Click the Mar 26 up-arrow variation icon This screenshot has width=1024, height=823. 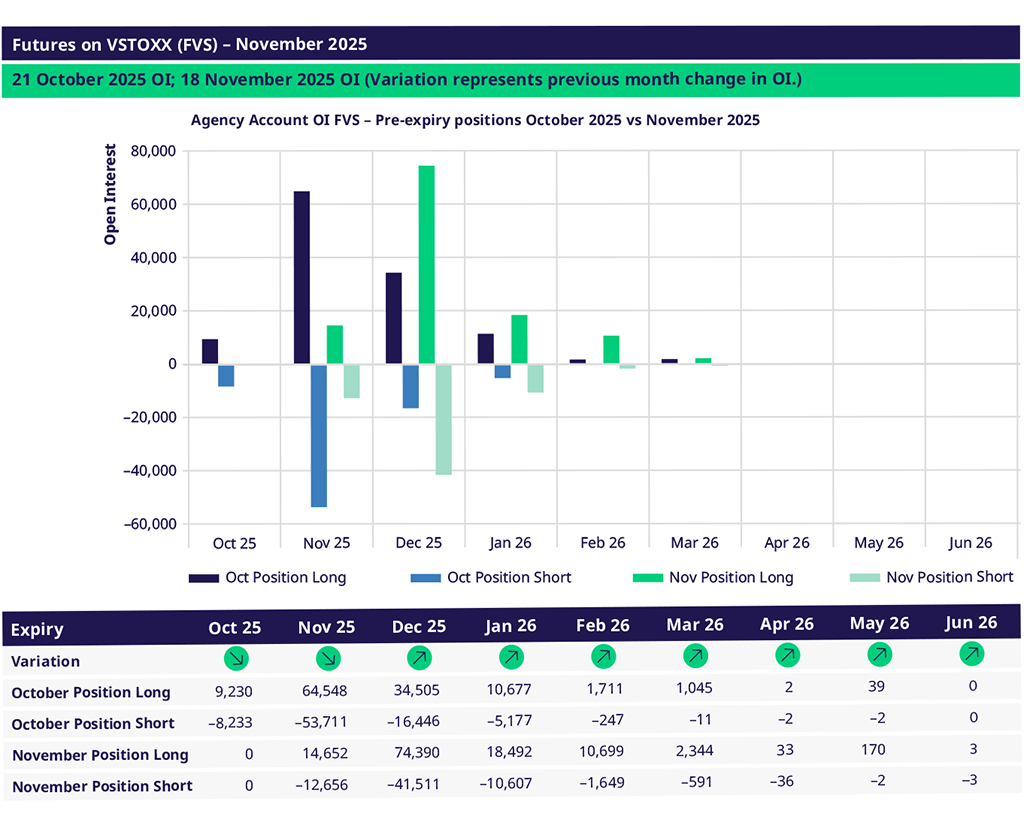(694, 657)
